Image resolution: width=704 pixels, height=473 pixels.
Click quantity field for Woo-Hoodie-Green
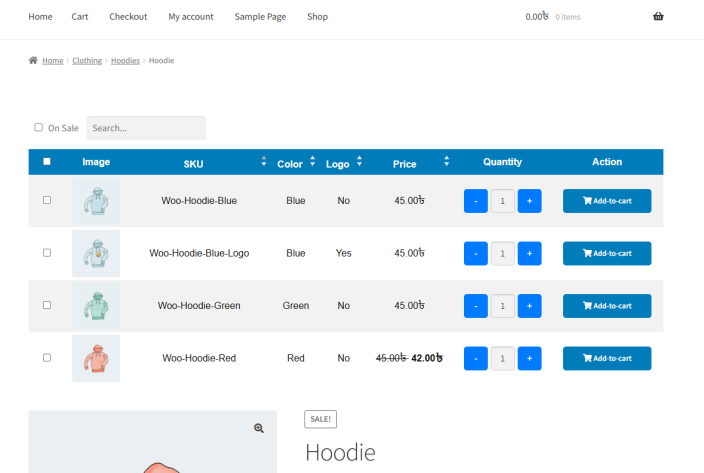(x=502, y=306)
